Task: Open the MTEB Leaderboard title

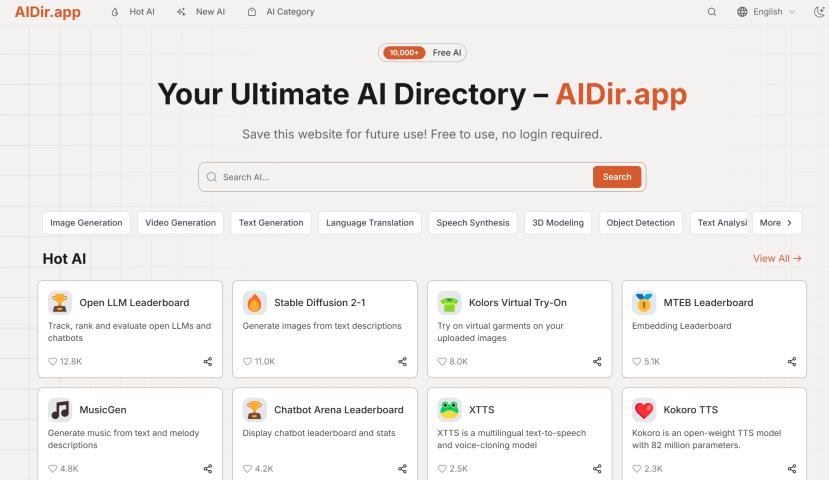Action: click(x=708, y=303)
